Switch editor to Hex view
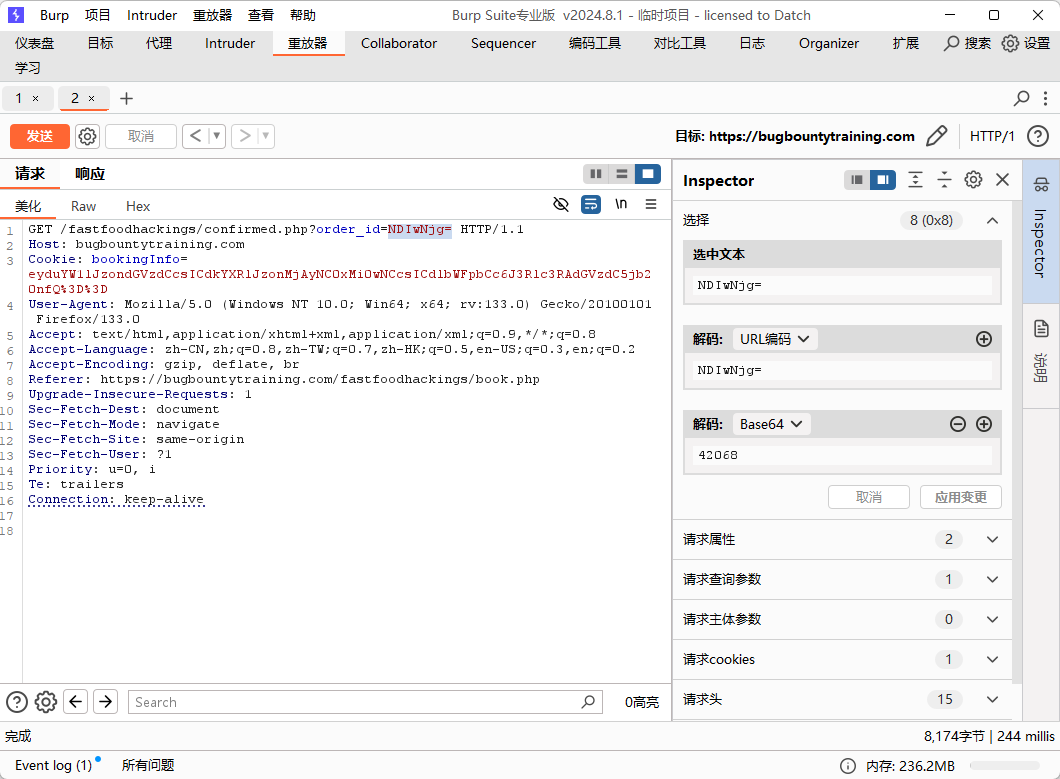The width and height of the screenshot is (1060, 779). click(138, 206)
